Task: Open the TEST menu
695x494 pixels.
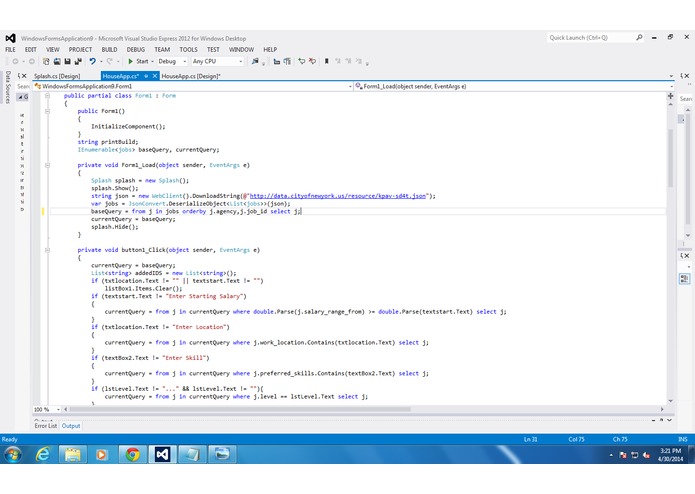Action: click(213, 50)
